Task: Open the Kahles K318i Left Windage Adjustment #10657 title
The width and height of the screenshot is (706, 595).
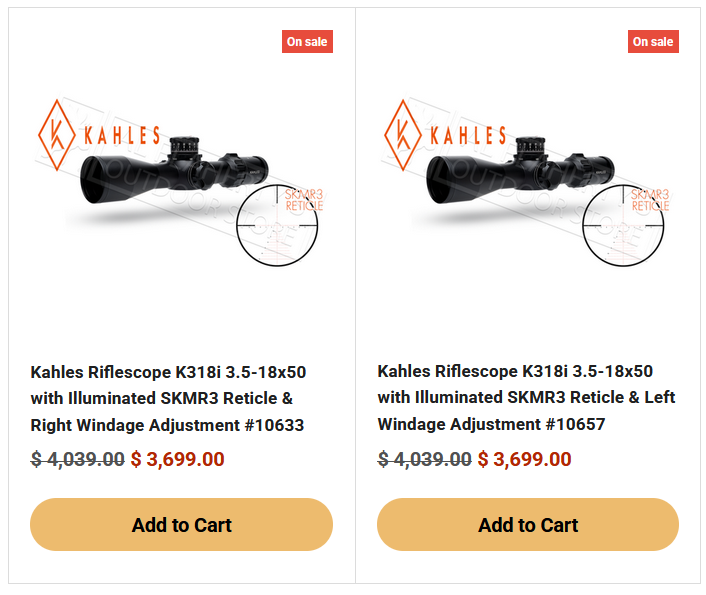Action: point(526,398)
